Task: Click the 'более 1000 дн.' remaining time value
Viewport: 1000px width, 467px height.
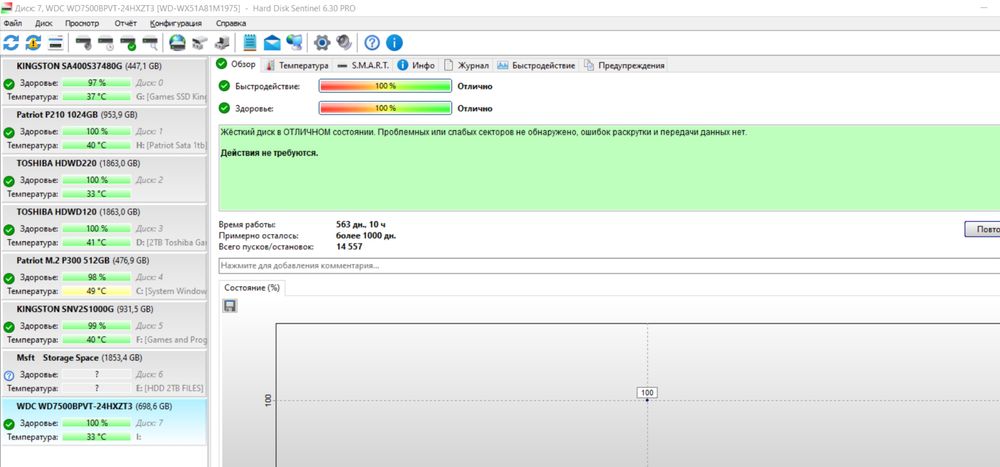Action: (366, 235)
